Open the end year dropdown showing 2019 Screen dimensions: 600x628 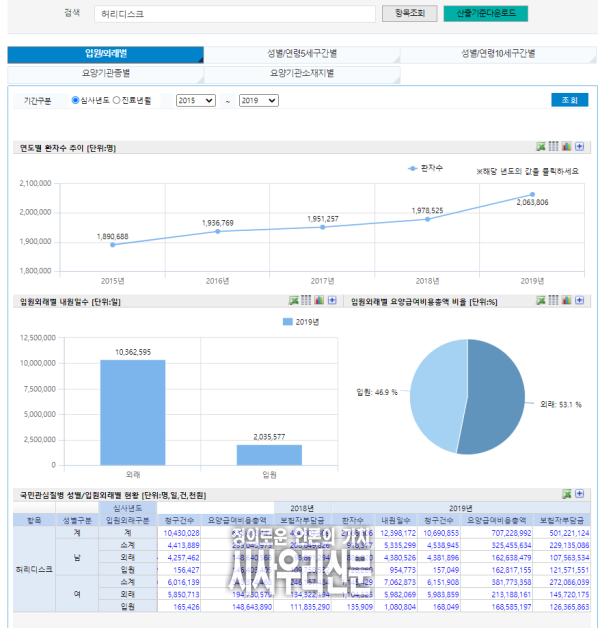point(258,101)
